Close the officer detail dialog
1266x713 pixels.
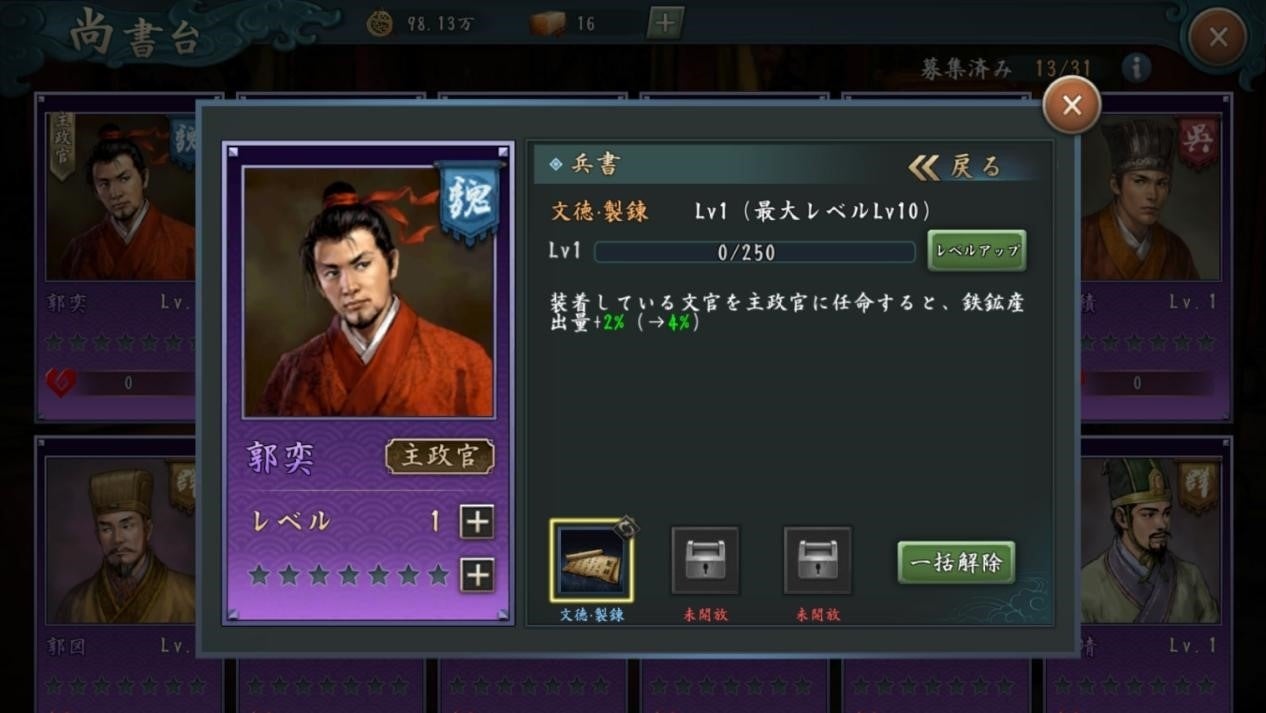(x=1072, y=105)
